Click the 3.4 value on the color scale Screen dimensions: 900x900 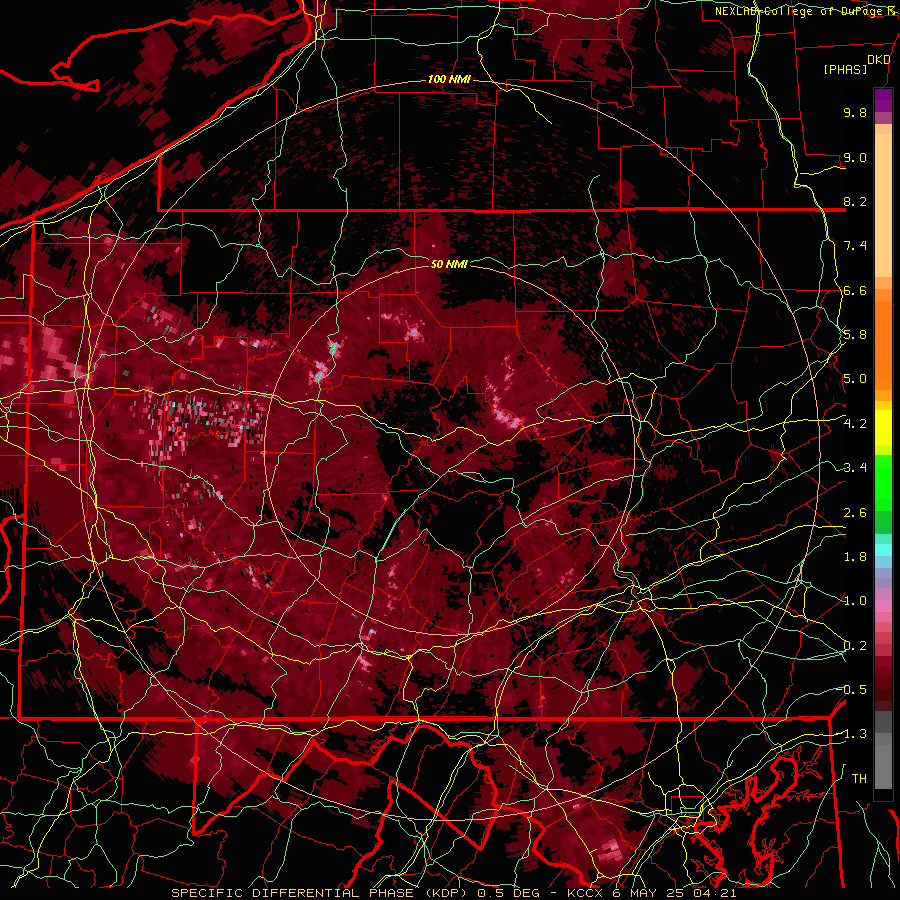tap(855, 468)
